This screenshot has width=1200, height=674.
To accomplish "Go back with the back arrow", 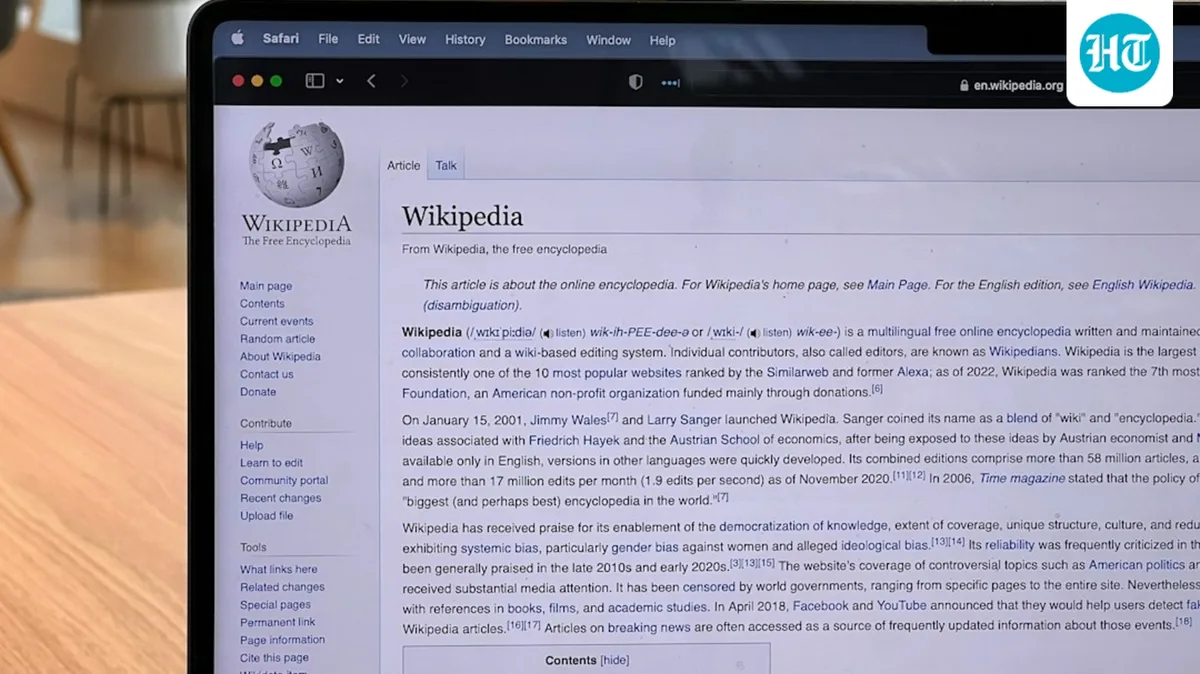I will [371, 81].
